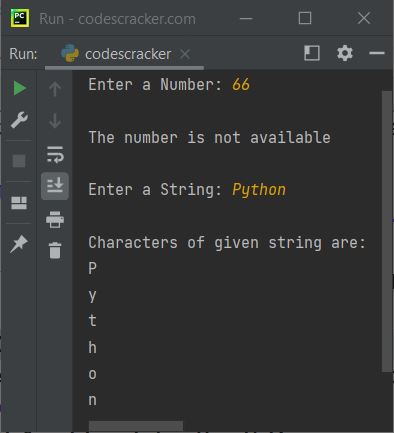Click the output letter P

coord(93,268)
